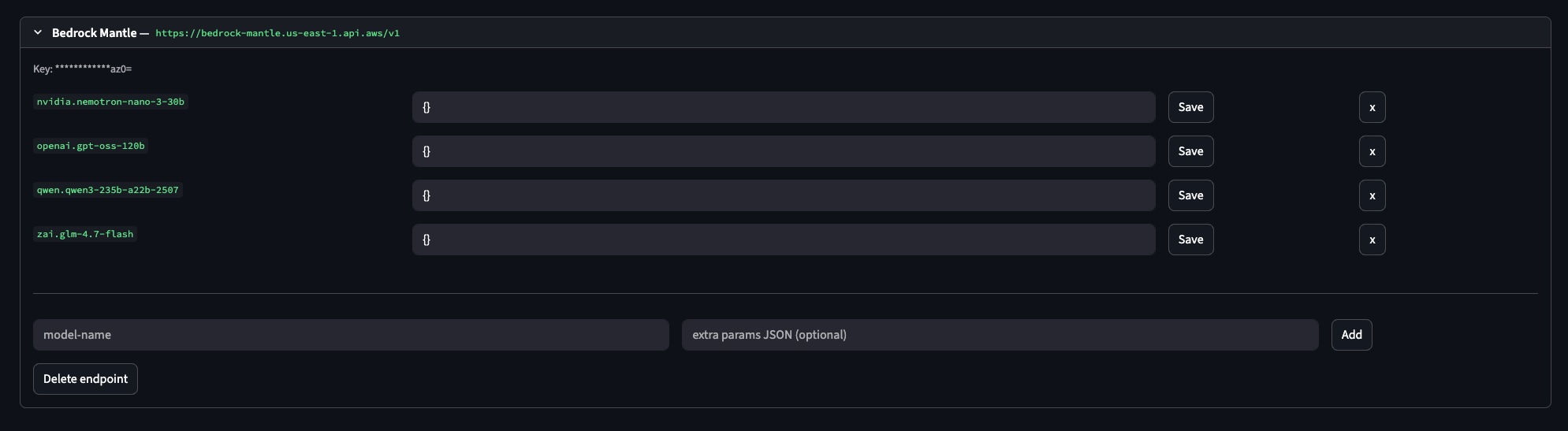Open the bedrock-mantle API URL link
The width and height of the screenshot is (1568, 431).
(277, 33)
